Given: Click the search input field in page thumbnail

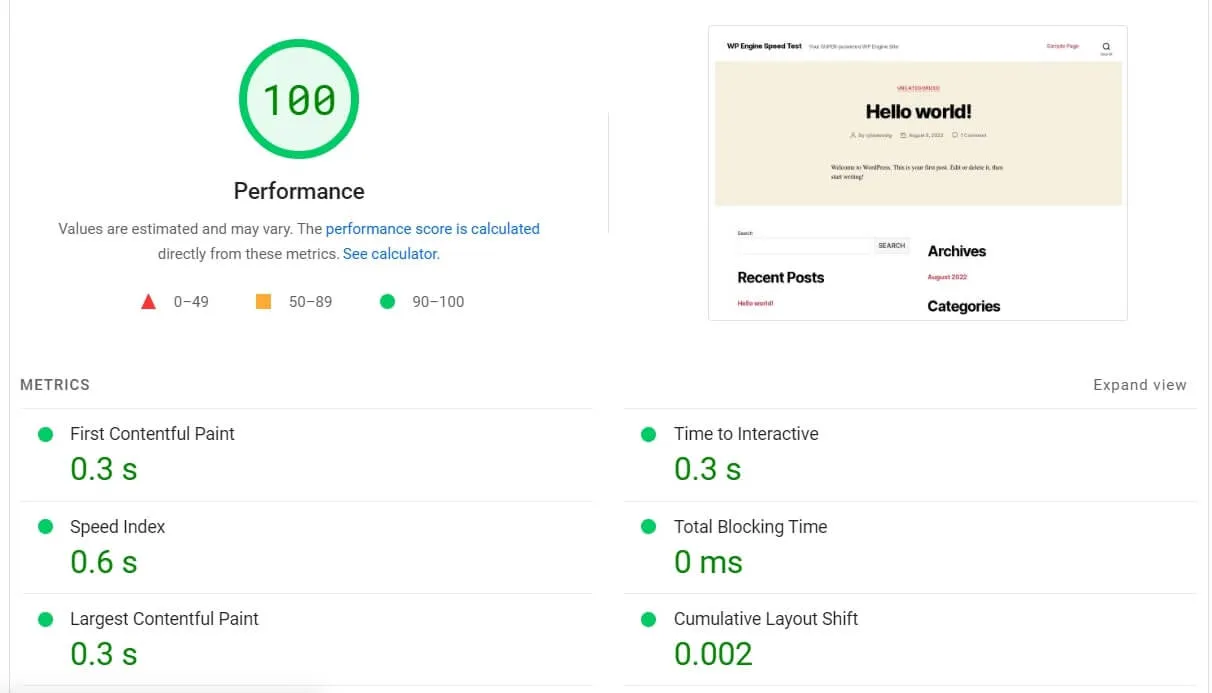Looking at the screenshot, I should 806,245.
